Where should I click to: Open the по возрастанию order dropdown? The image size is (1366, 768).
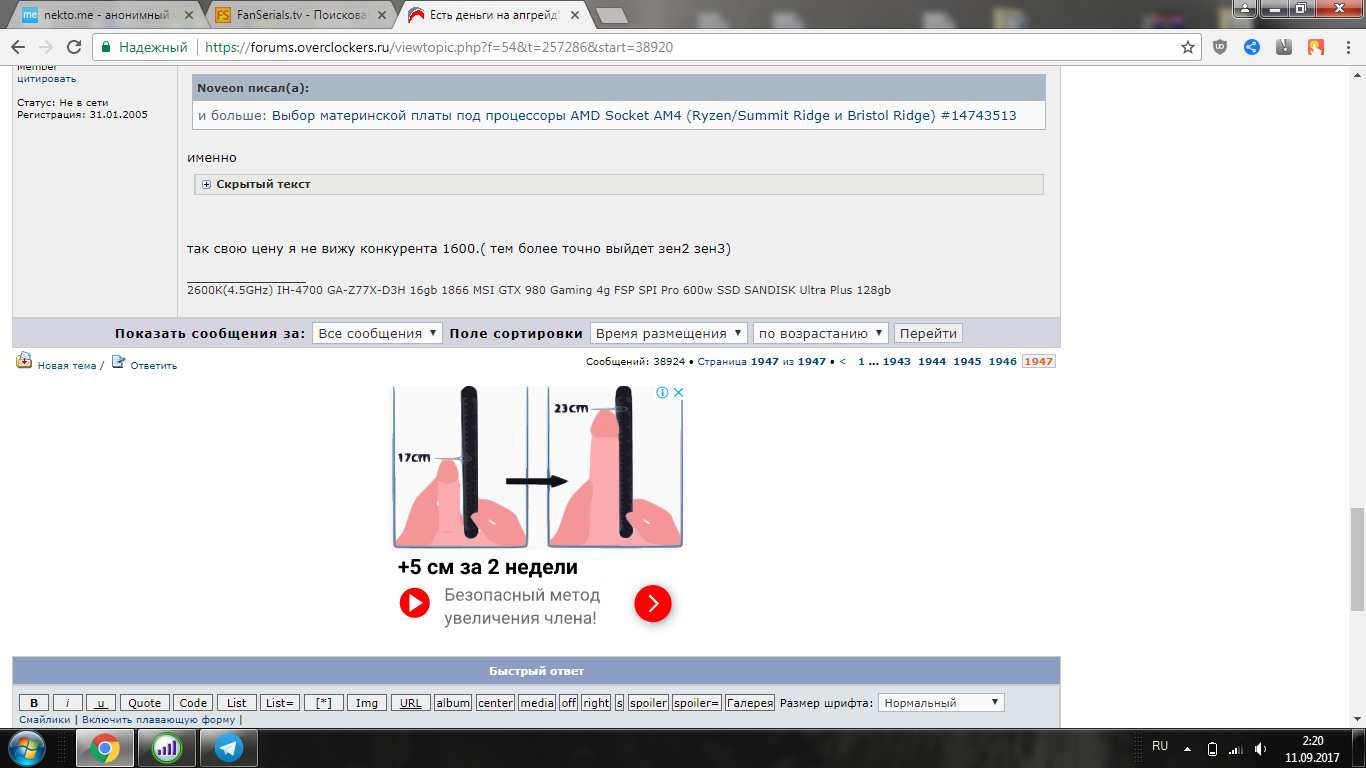821,333
